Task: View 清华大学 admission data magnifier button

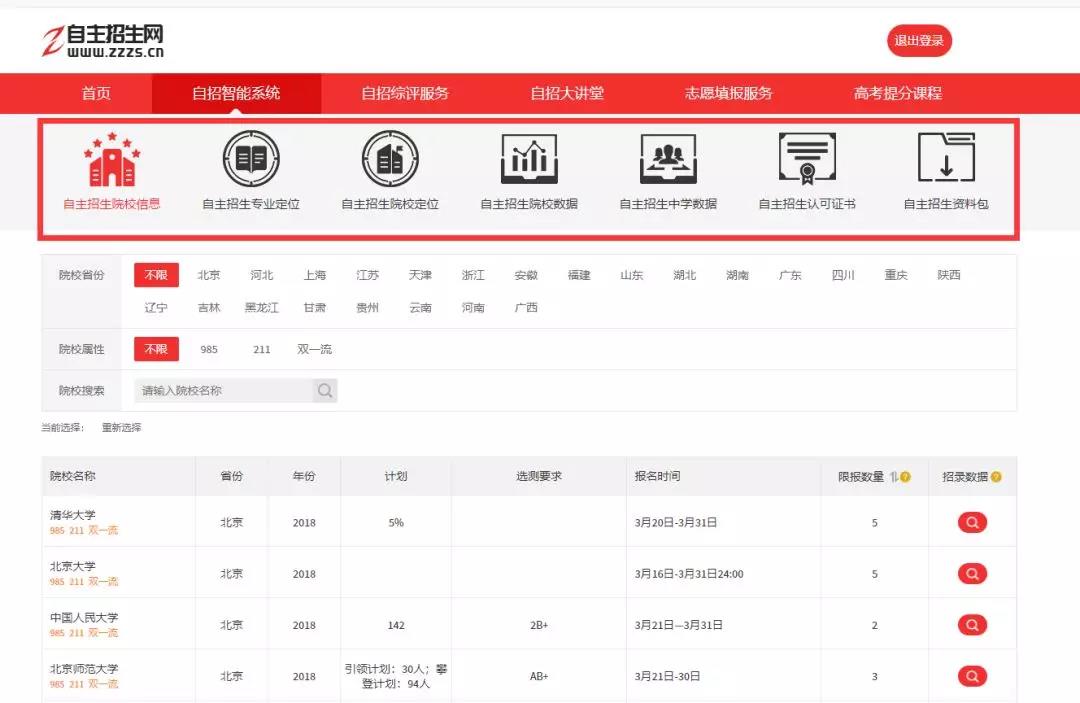Action: 972,522
